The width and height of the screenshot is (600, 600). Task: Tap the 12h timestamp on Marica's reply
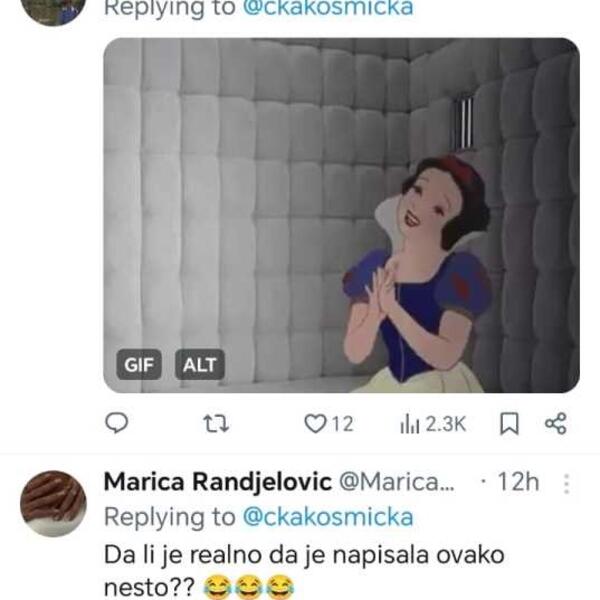[x=517, y=483]
